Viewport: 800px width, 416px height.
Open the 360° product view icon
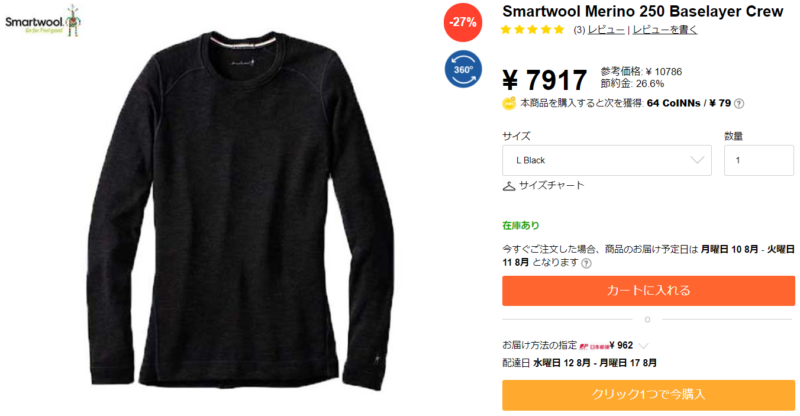pos(463,69)
